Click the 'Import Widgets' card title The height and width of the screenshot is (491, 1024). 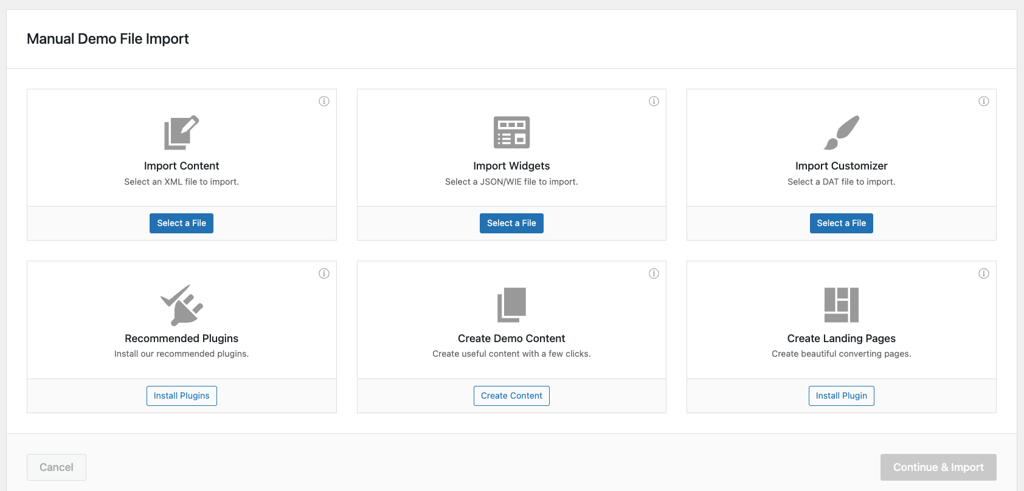pyautogui.click(x=511, y=166)
